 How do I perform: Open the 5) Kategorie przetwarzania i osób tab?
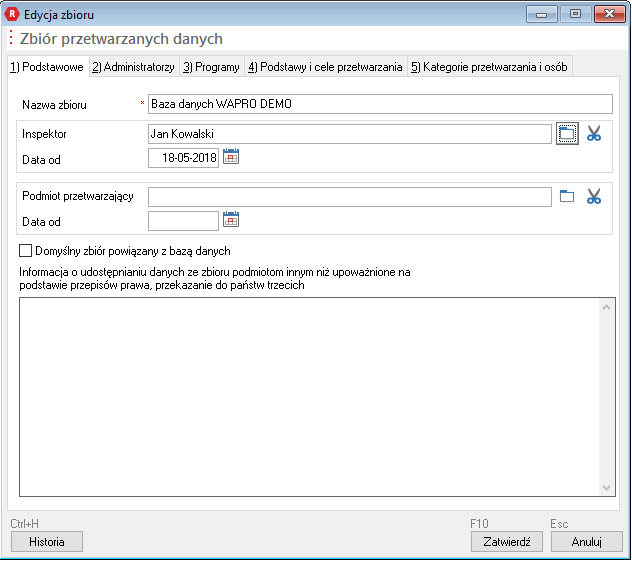(x=489, y=67)
